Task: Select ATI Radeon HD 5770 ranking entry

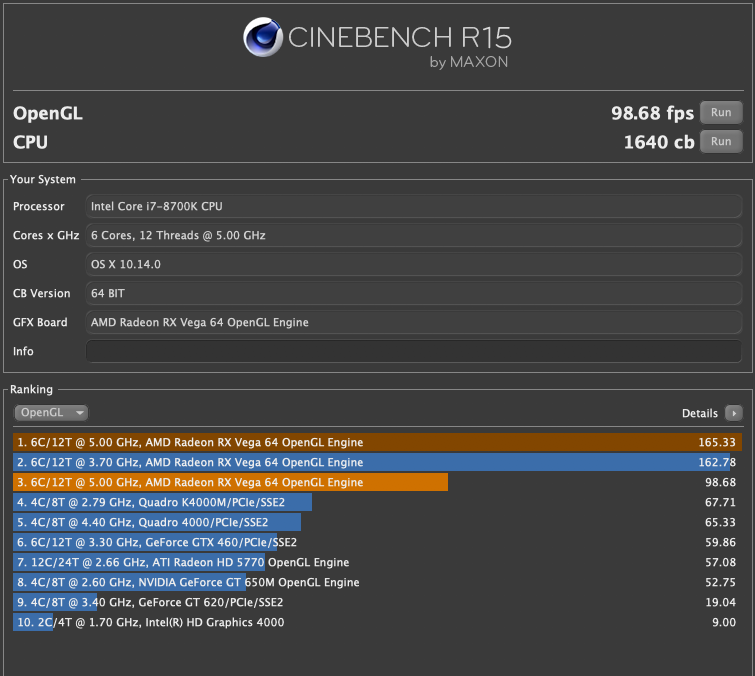Action: (x=378, y=562)
